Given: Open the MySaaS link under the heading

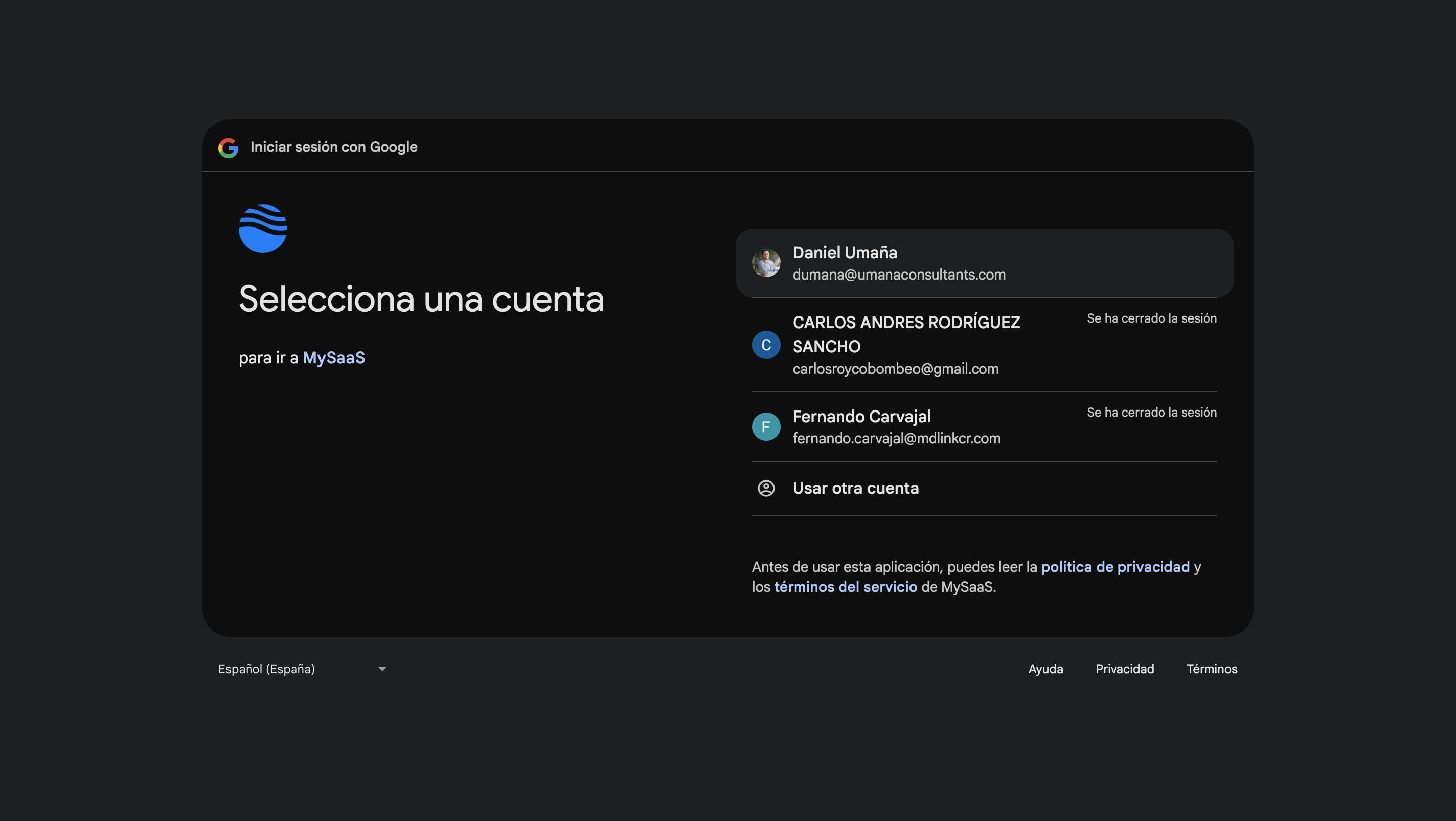Looking at the screenshot, I should click(x=334, y=357).
